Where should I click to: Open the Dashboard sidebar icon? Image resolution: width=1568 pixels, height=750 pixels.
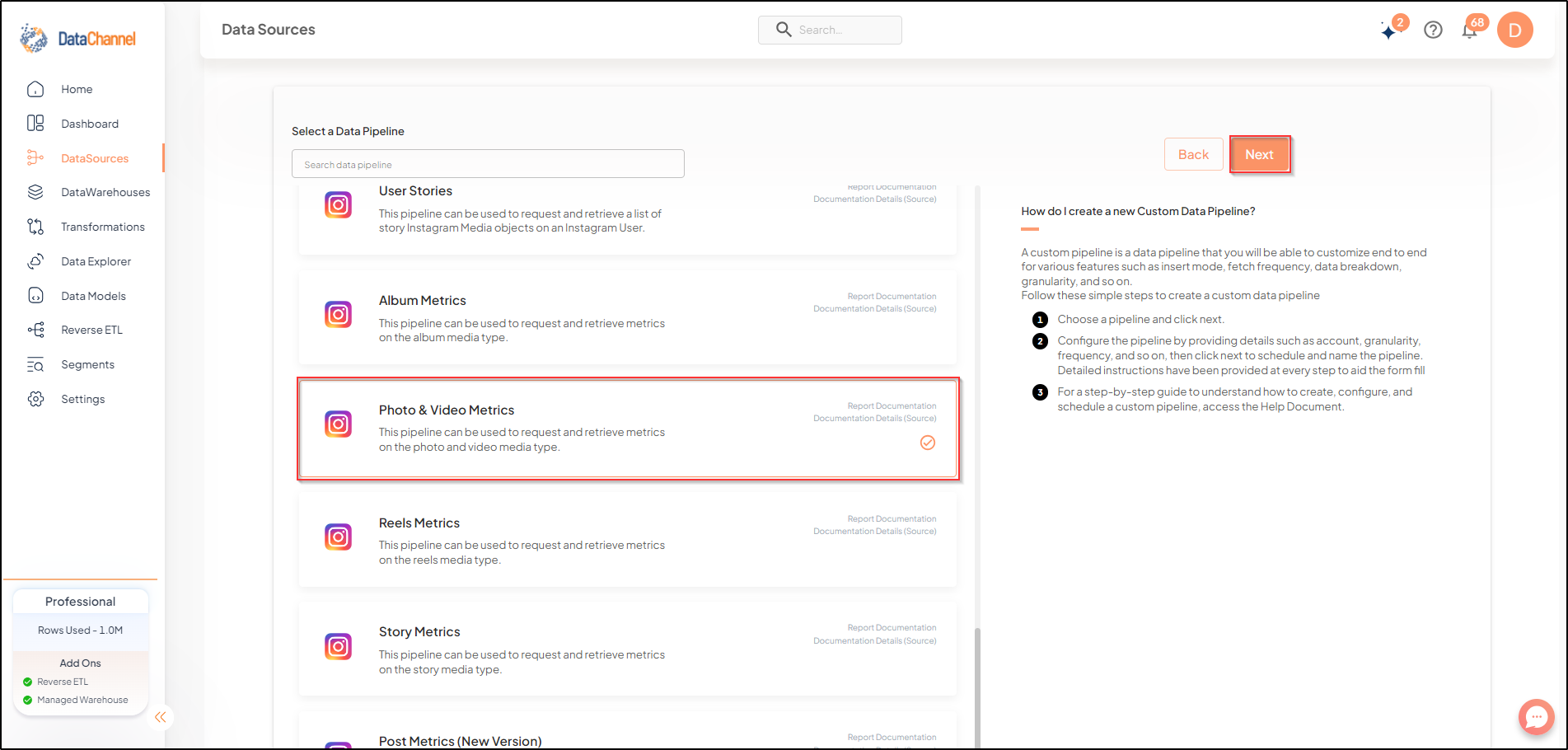tap(35, 124)
